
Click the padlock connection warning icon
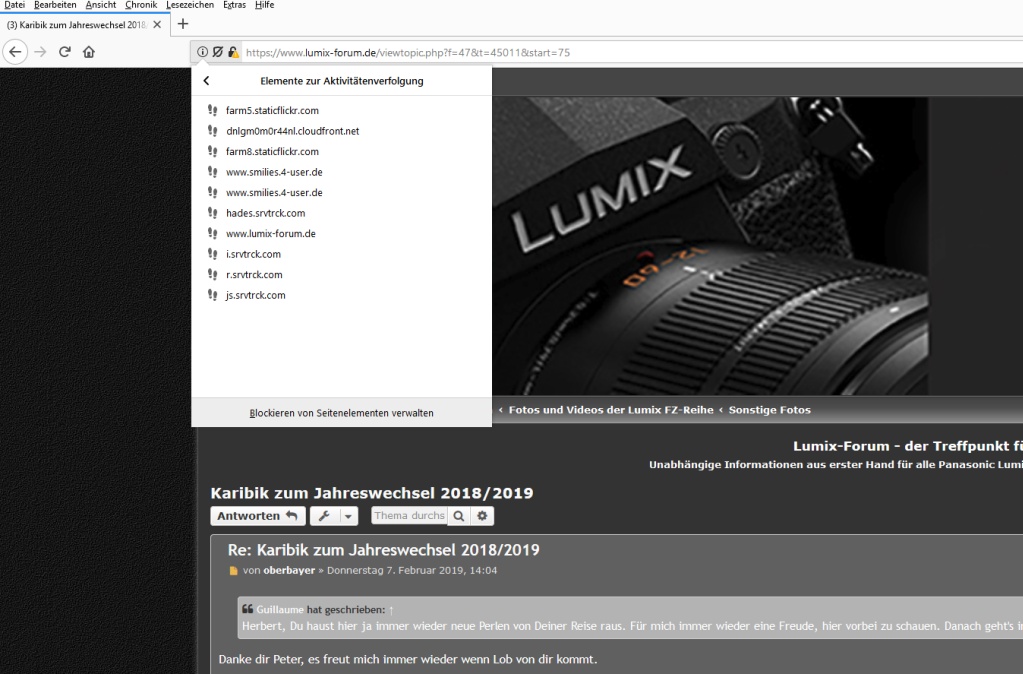coord(233,52)
